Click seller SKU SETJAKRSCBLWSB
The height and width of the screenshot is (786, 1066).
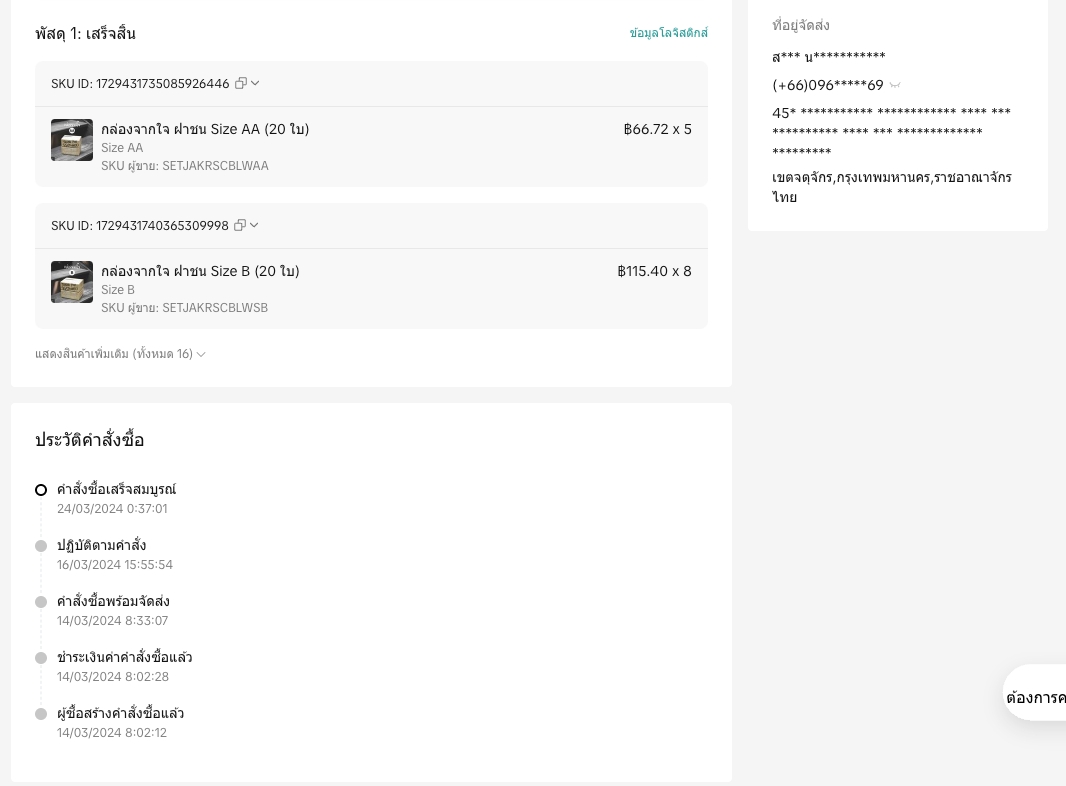click(184, 308)
